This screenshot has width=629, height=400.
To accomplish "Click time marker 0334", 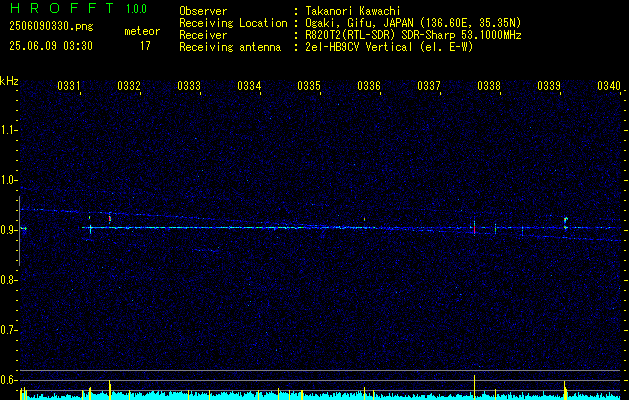I will point(249,85).
